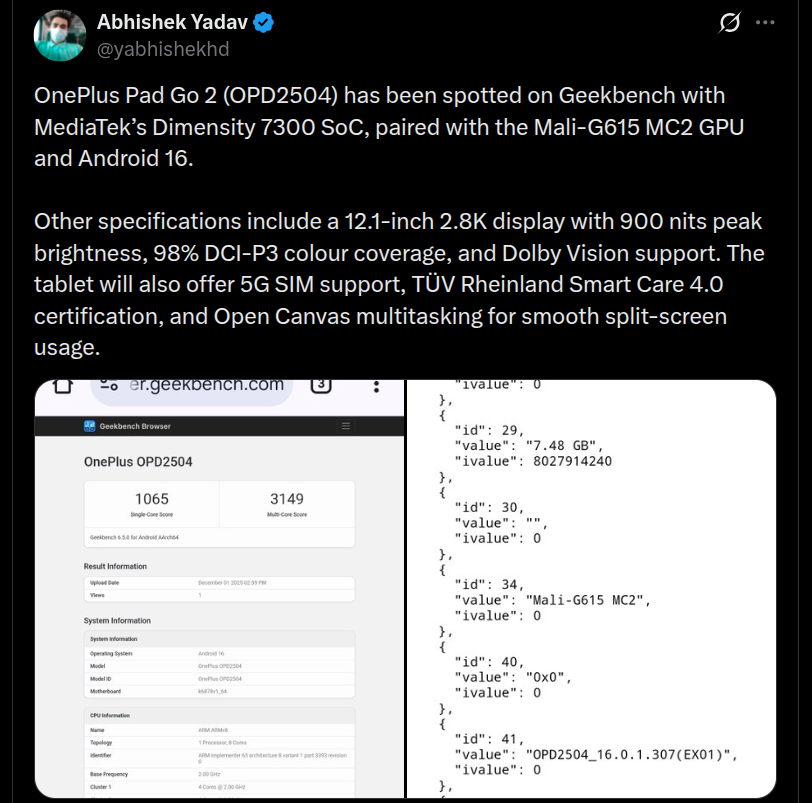Viewport: 812px width, 803px height.
Task: Open the JSON output image on right
Action: tap(591, 588)
